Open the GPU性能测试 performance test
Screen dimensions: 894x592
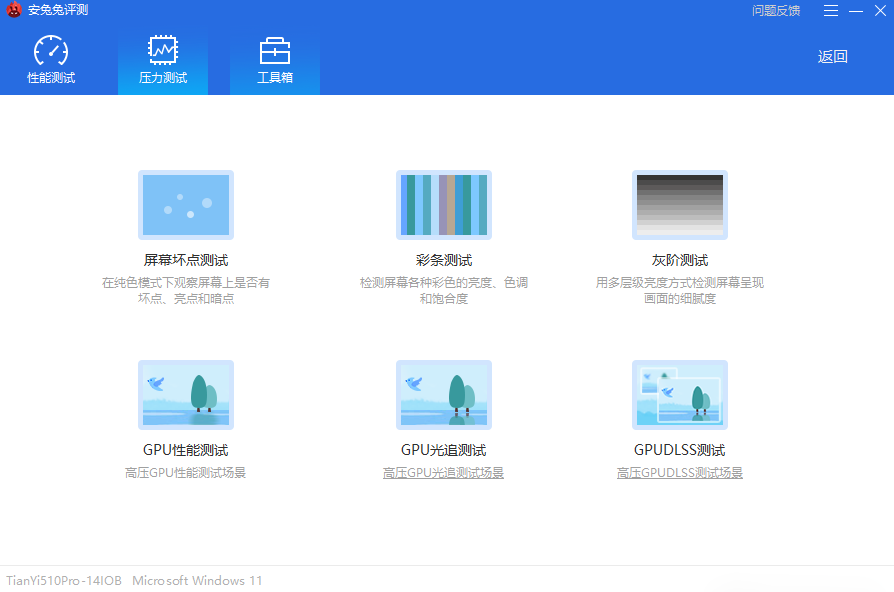click(186, 394)
